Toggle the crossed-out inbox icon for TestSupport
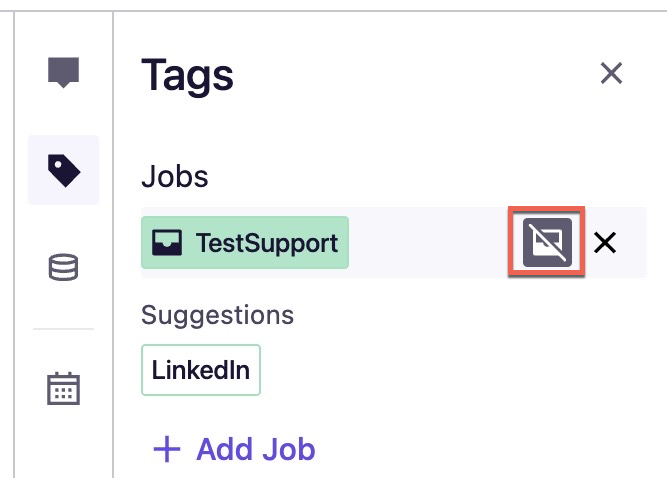The height and width of the screenshot is (478, 667). [x=547, y=242]
